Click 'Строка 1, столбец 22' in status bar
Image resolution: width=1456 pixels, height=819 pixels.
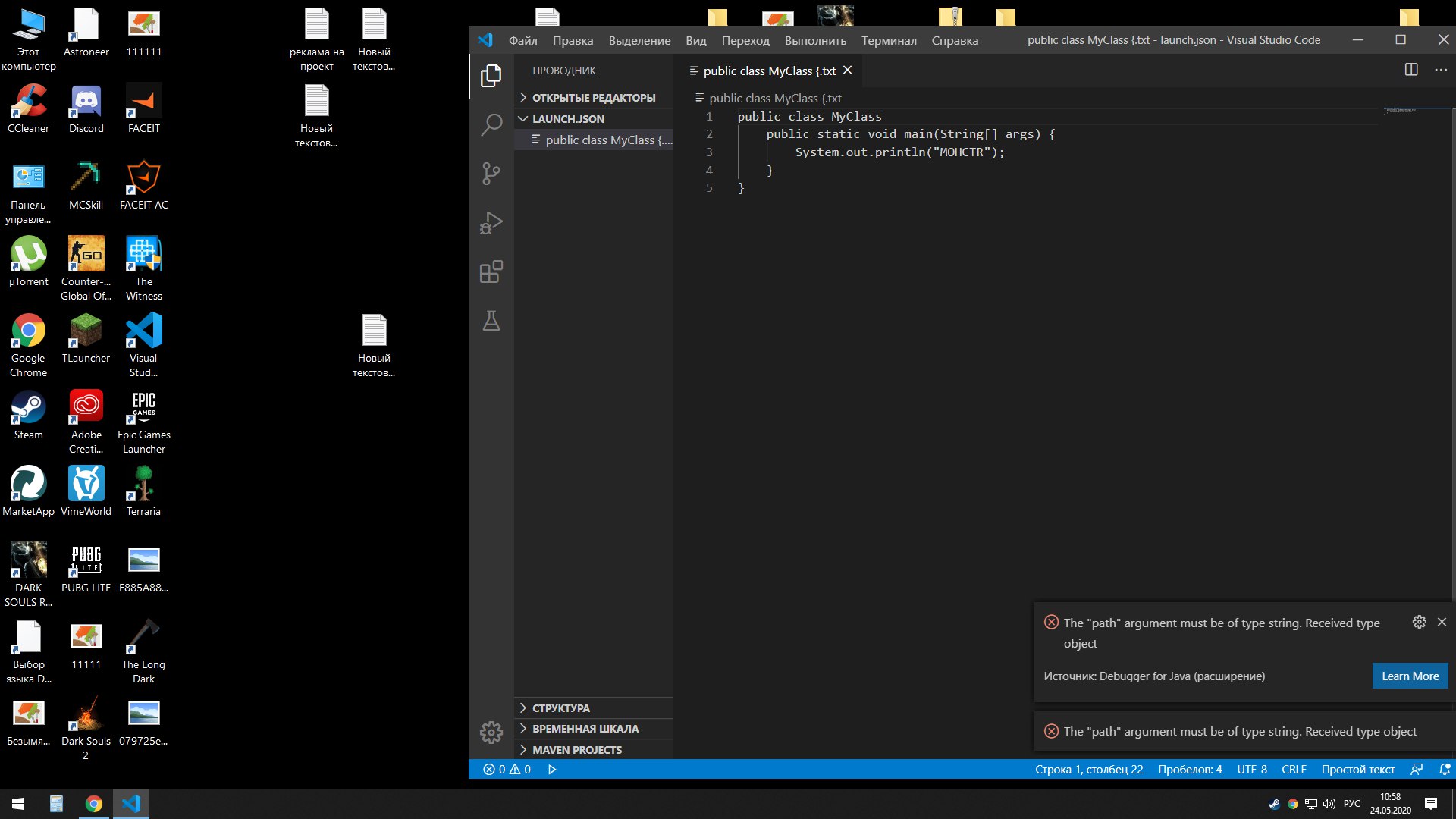[x=1089, y=769]
